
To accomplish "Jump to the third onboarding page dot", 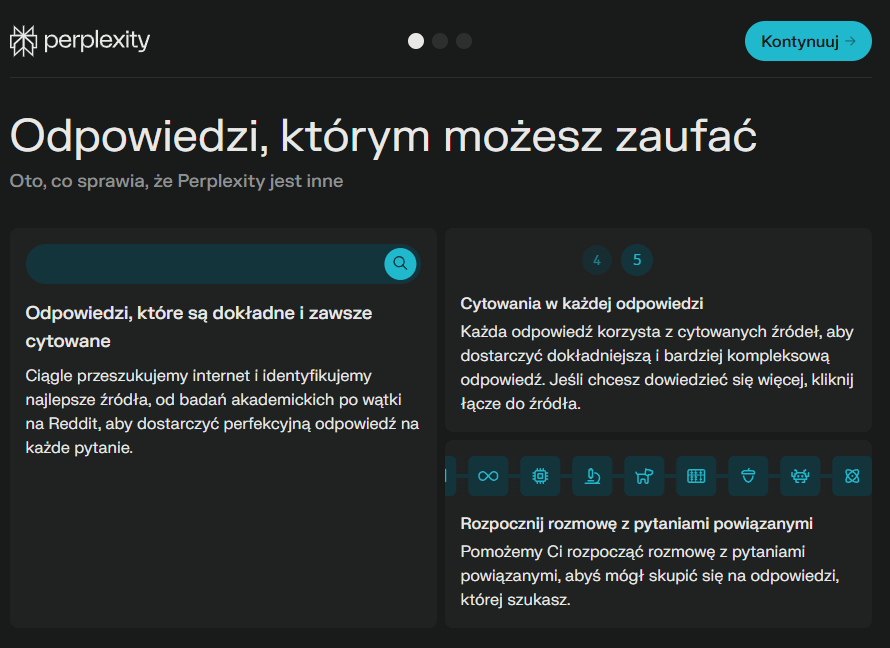I will [x=464, y=41].
